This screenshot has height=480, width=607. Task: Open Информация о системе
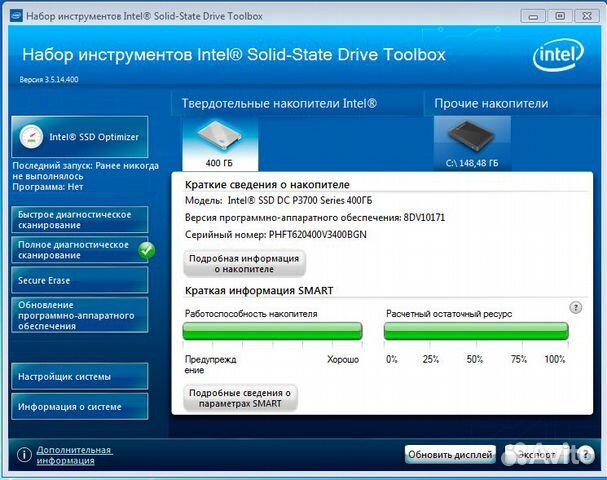pyautogui.click(x=78, y=407)
